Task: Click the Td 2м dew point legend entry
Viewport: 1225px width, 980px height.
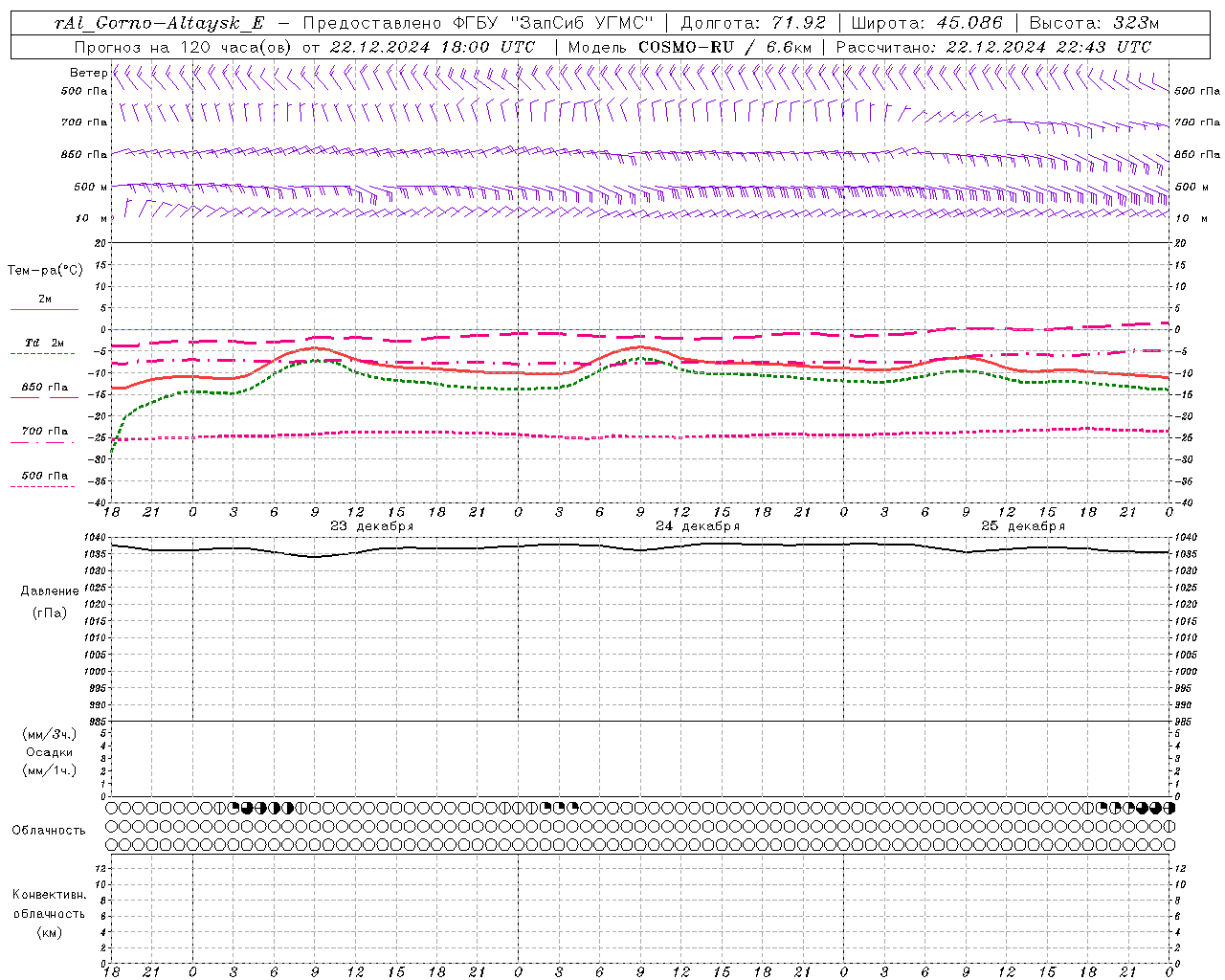Action: tap(45, 343)
